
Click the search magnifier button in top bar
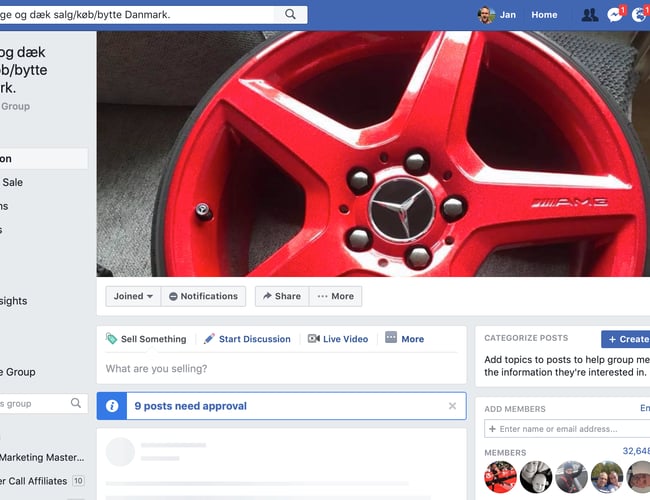pyautogui.click(x=290, y=15)
